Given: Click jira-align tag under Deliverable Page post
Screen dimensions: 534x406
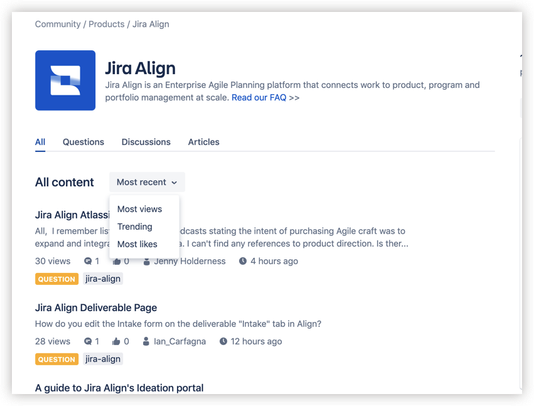Looking at the screenshot, I should (x=103, y=359).
